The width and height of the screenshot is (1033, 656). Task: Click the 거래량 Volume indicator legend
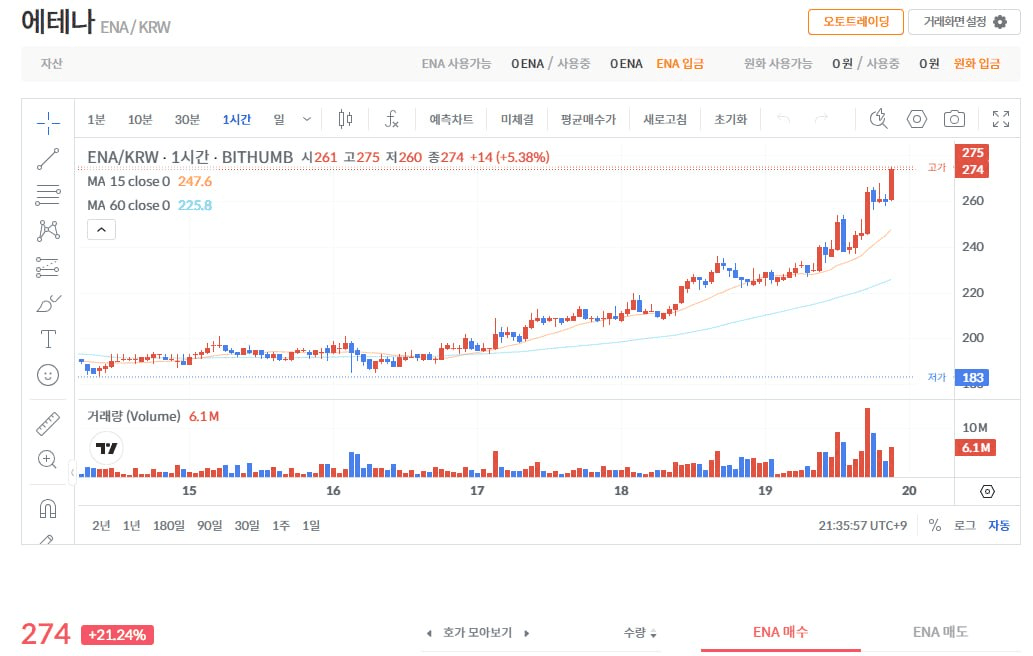[153, 416]
